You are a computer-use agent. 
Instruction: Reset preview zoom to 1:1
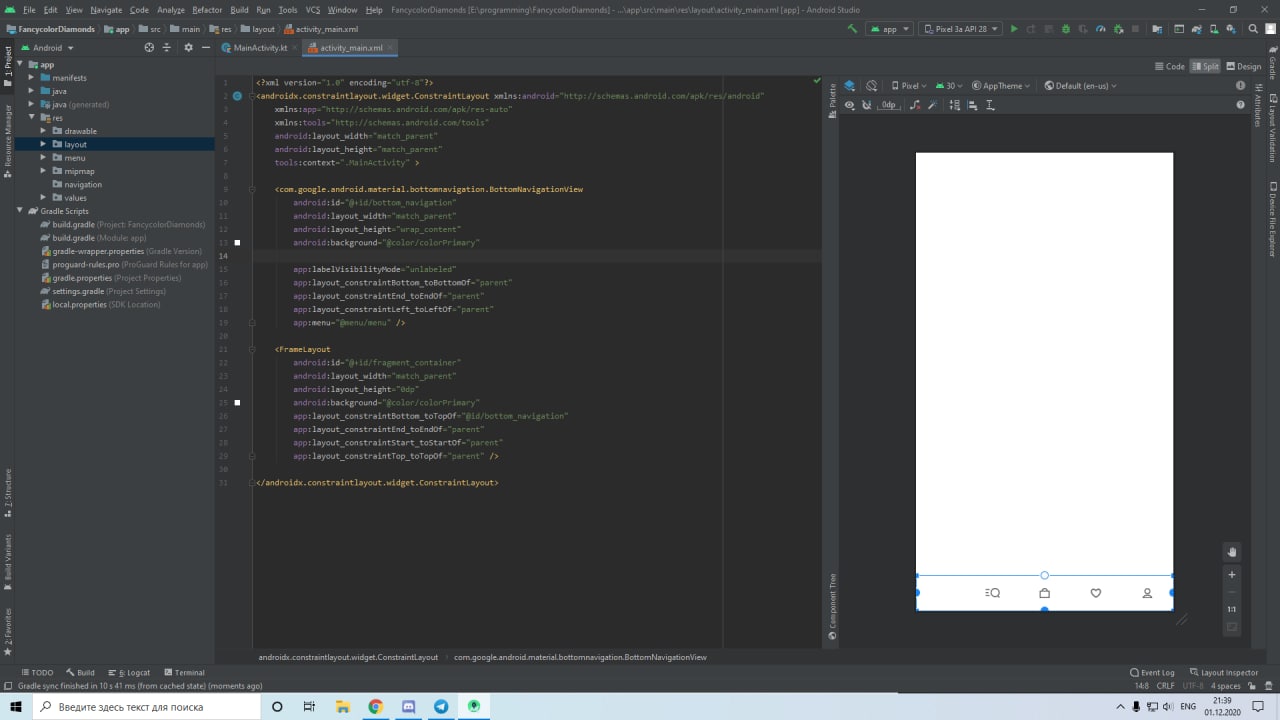click(x=1232, y=609)
